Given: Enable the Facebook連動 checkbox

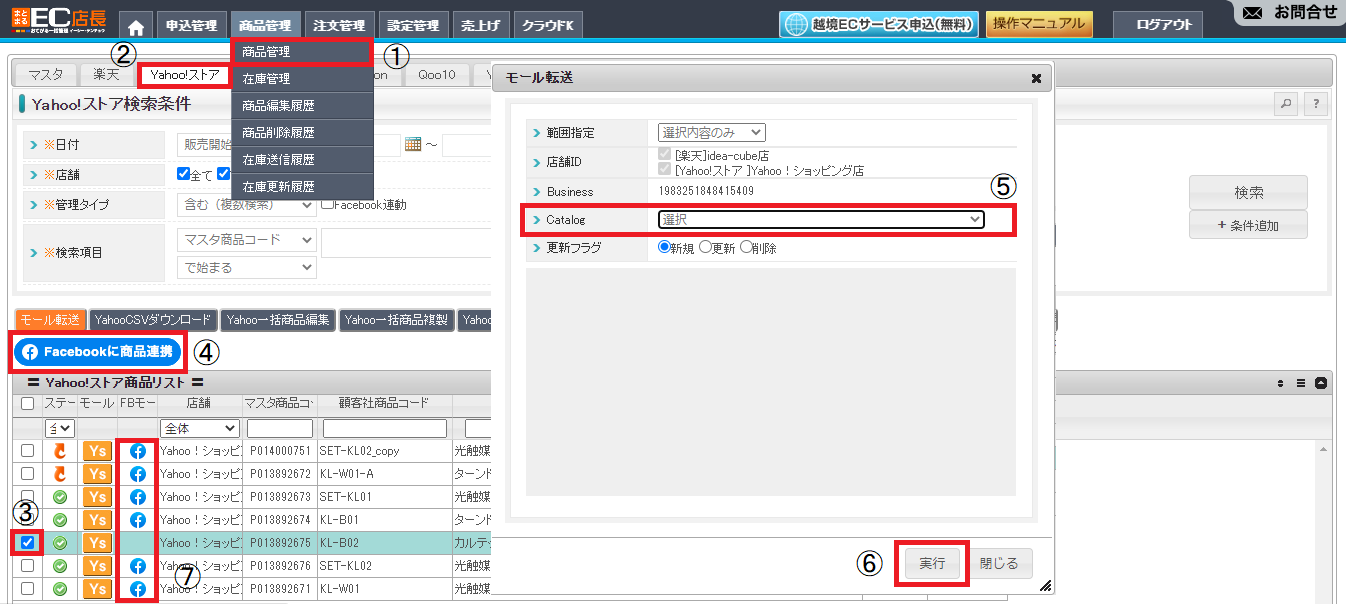Looking at the screenshot, I should pos(327,205).
